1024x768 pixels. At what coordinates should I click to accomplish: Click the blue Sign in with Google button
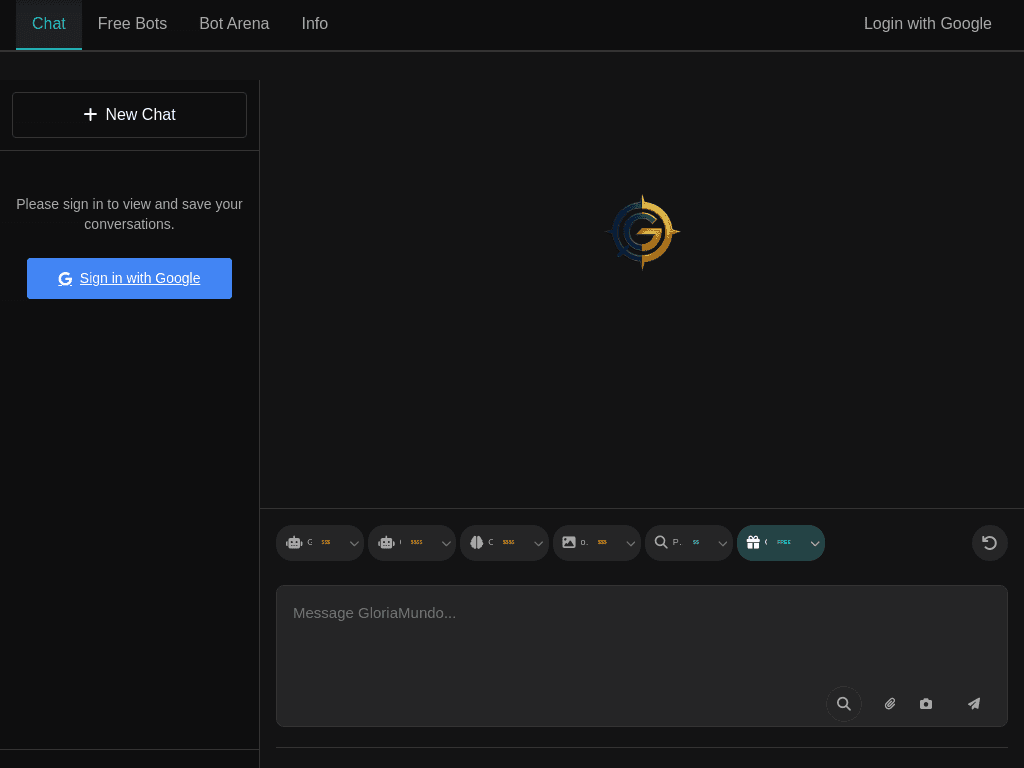tap(129, 278)
